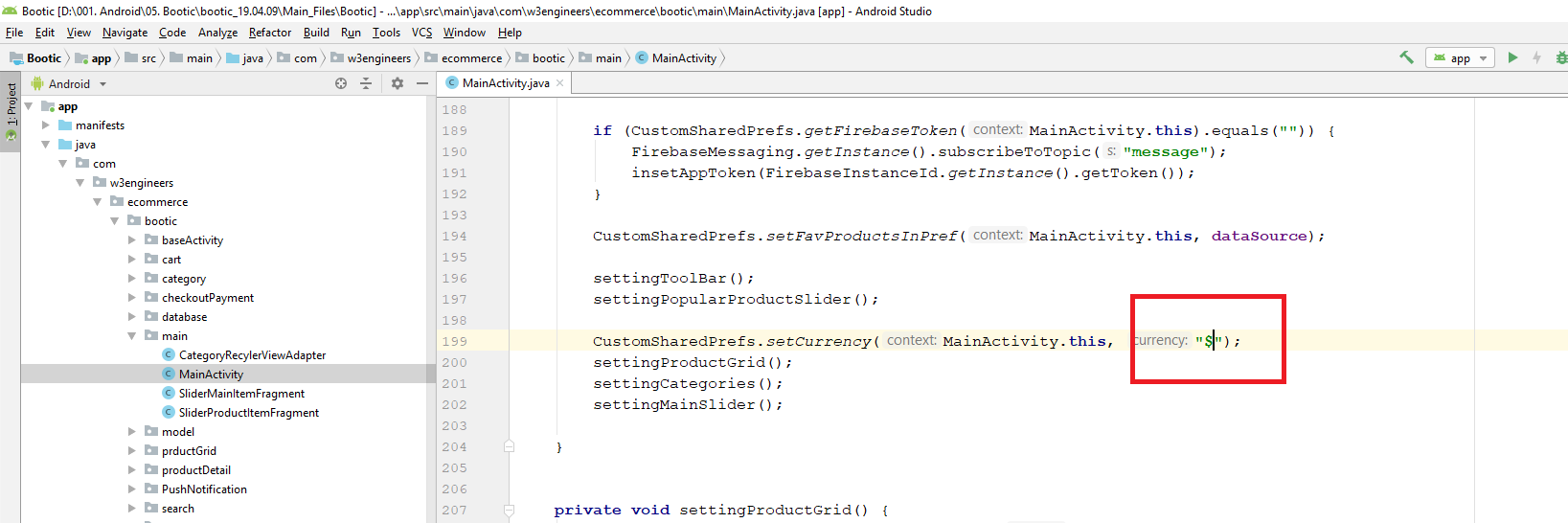Hide the Project panel with minus icon
Viewport: 1568px width, 523px height.
(x=422, y=83)
